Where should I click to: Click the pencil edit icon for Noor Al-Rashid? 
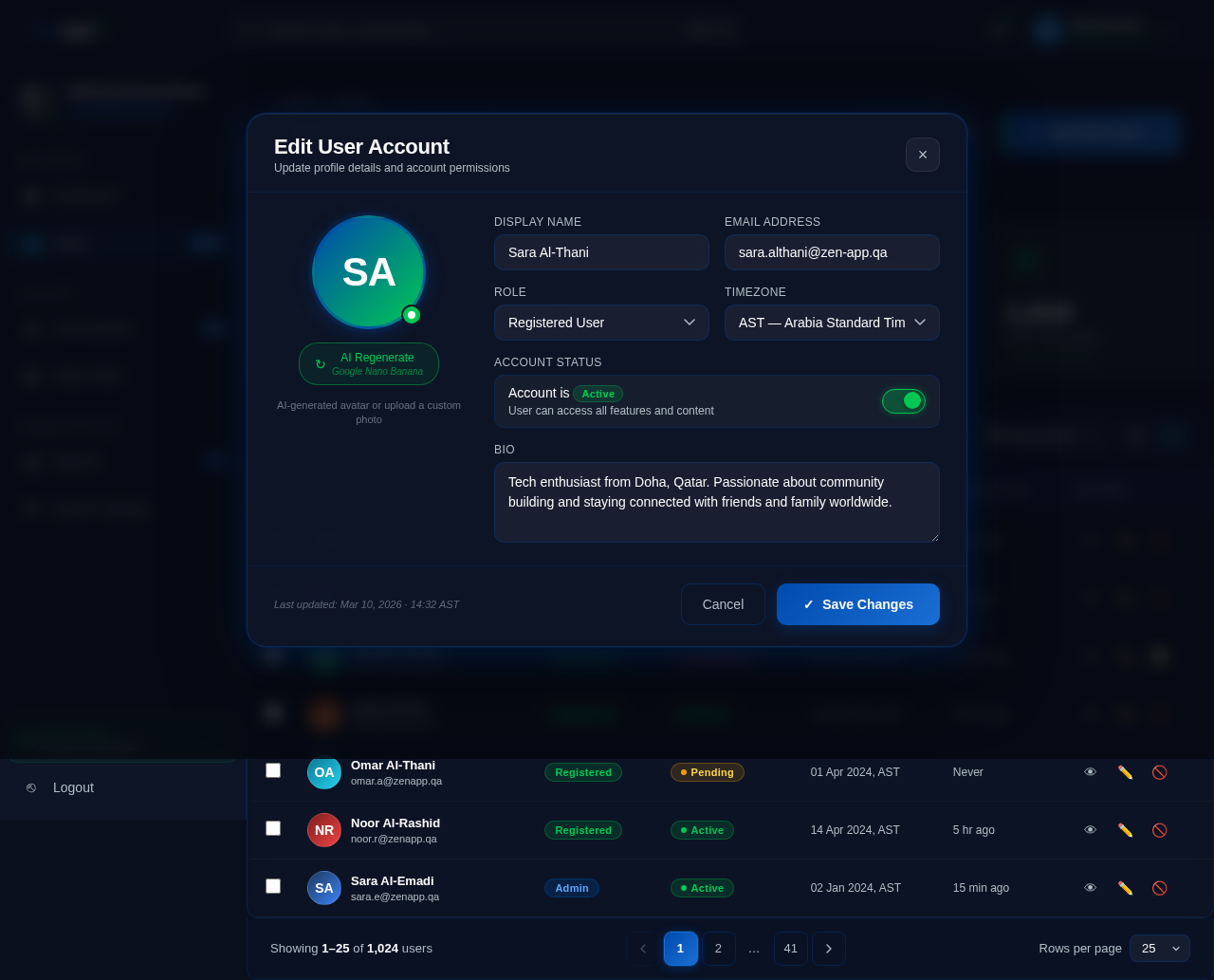click(1125, 829)
